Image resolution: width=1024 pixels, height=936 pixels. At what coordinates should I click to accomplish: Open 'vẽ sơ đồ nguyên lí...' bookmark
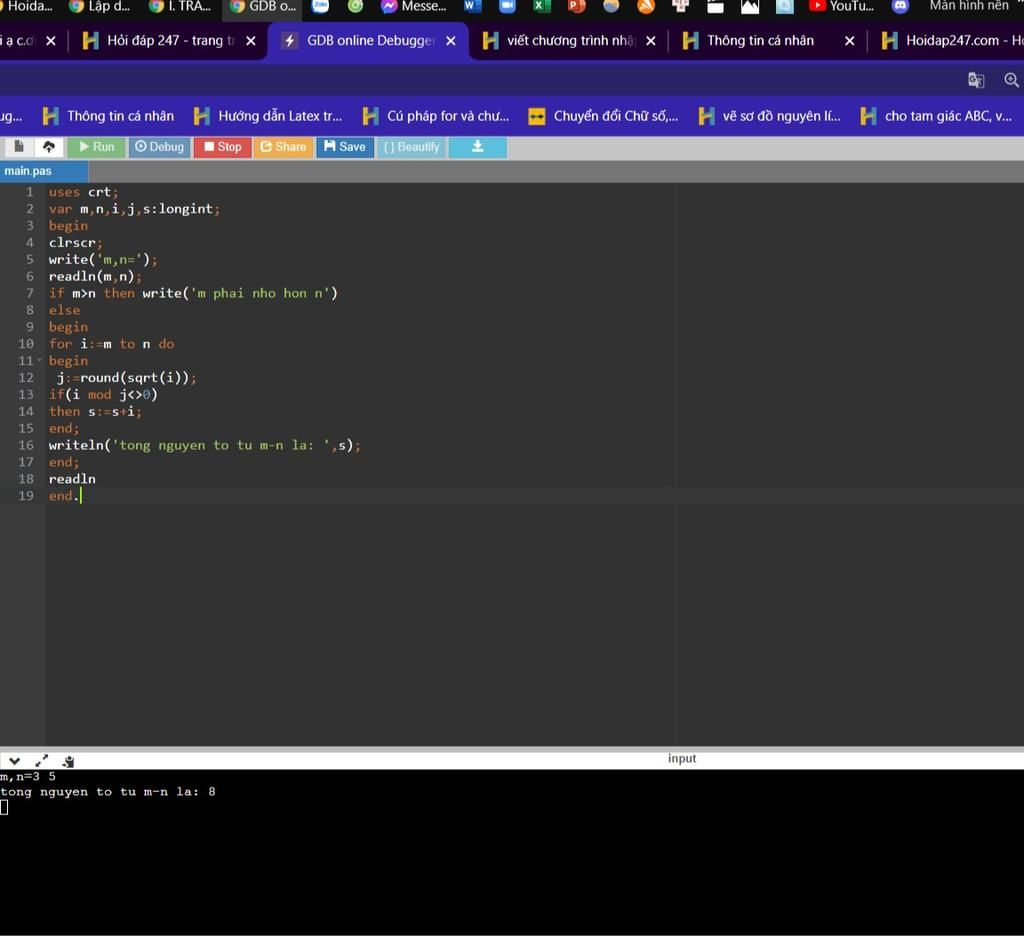[x=769, y=116]
